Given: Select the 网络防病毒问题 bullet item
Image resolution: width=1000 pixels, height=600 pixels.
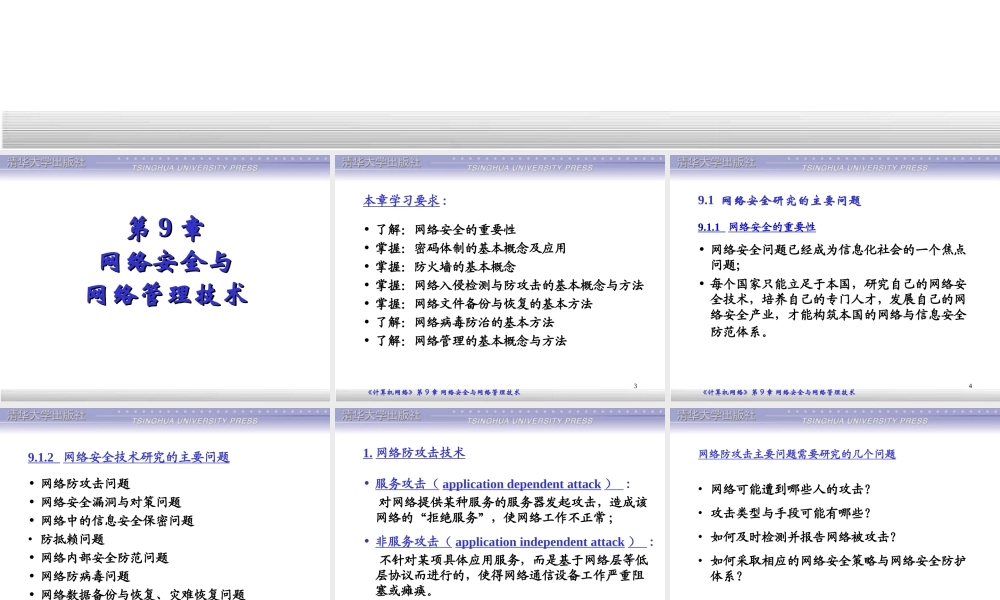Looking at the screenshot, I should (88, 576).
